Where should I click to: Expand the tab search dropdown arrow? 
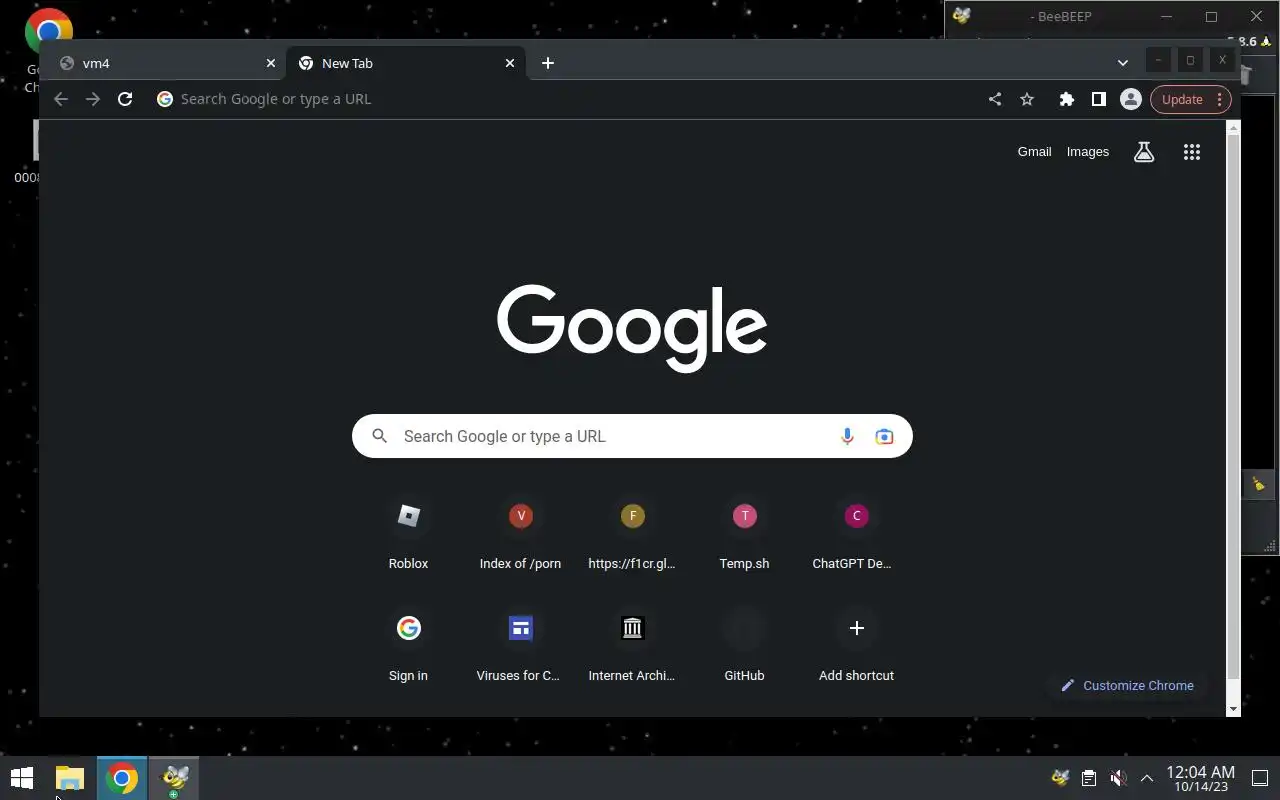click(x=1122, y=63)
